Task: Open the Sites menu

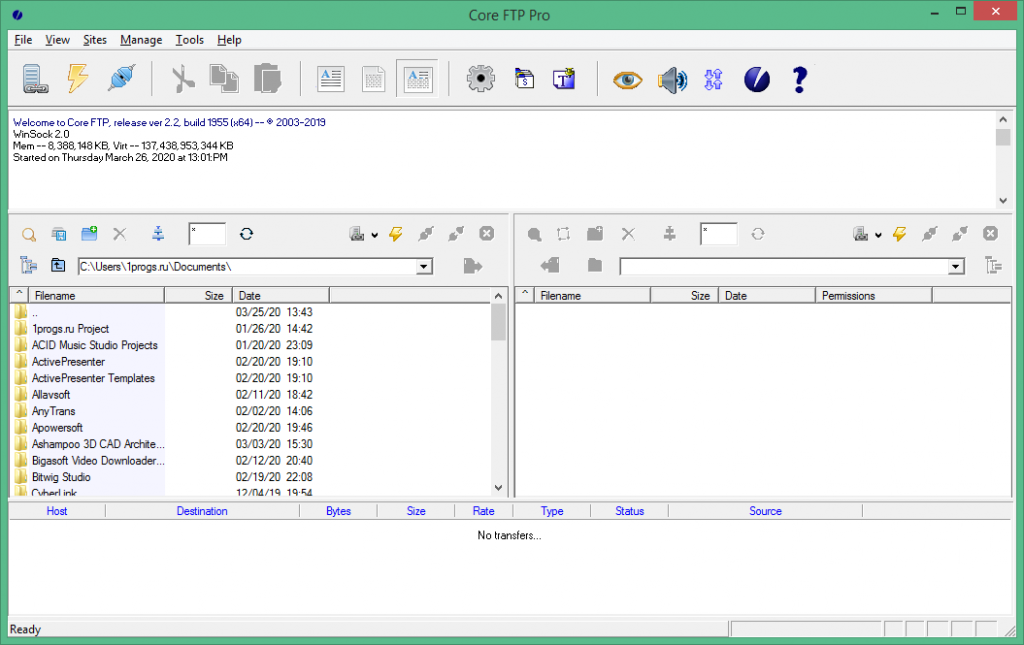Action: point(94,40)
